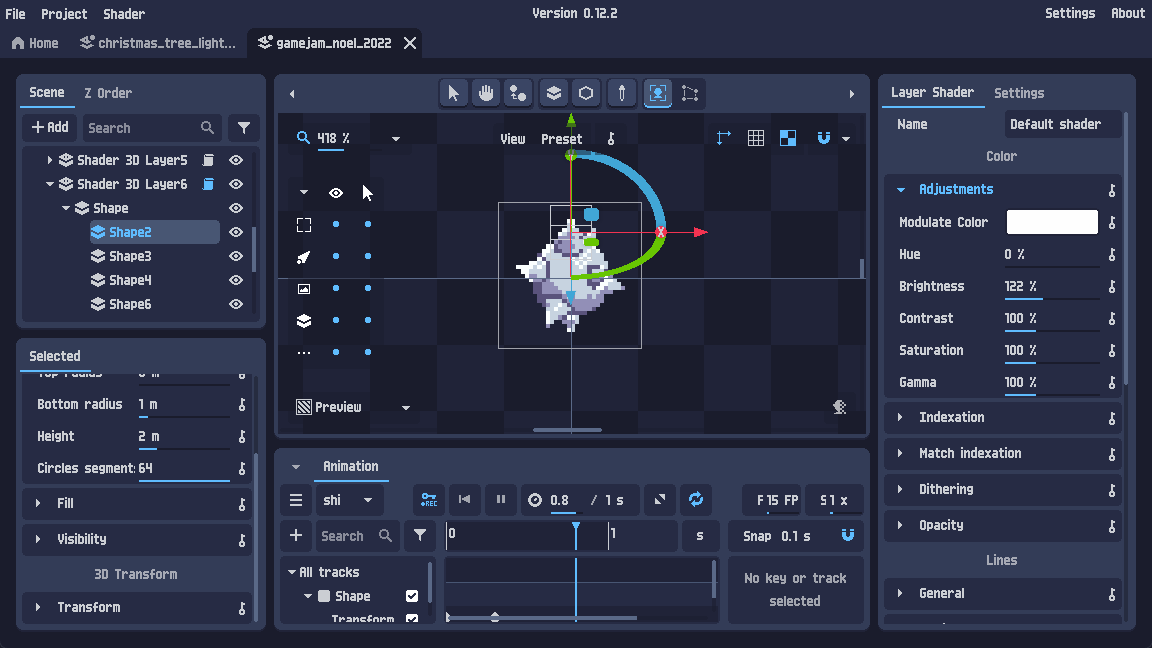
Task: Expand the Fill section
Action: pyautogui.click(x=37, y=503)
